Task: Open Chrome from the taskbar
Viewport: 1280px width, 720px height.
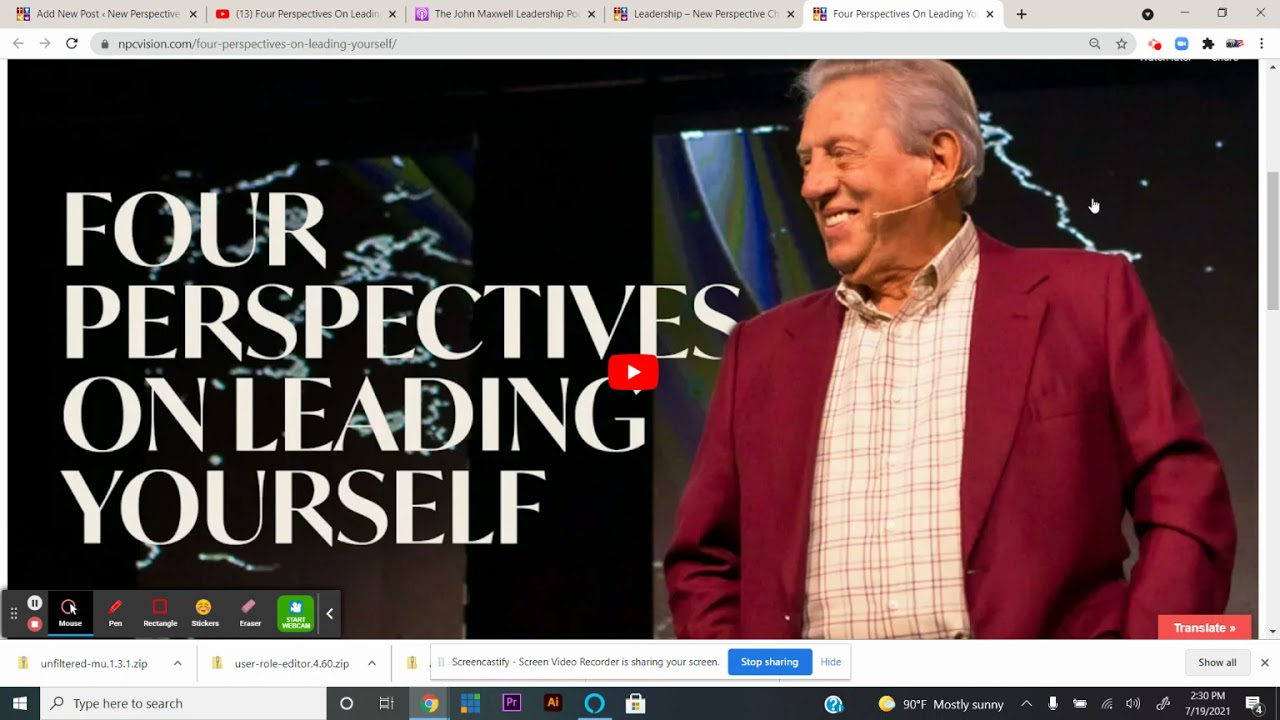Action: [429, 703]
